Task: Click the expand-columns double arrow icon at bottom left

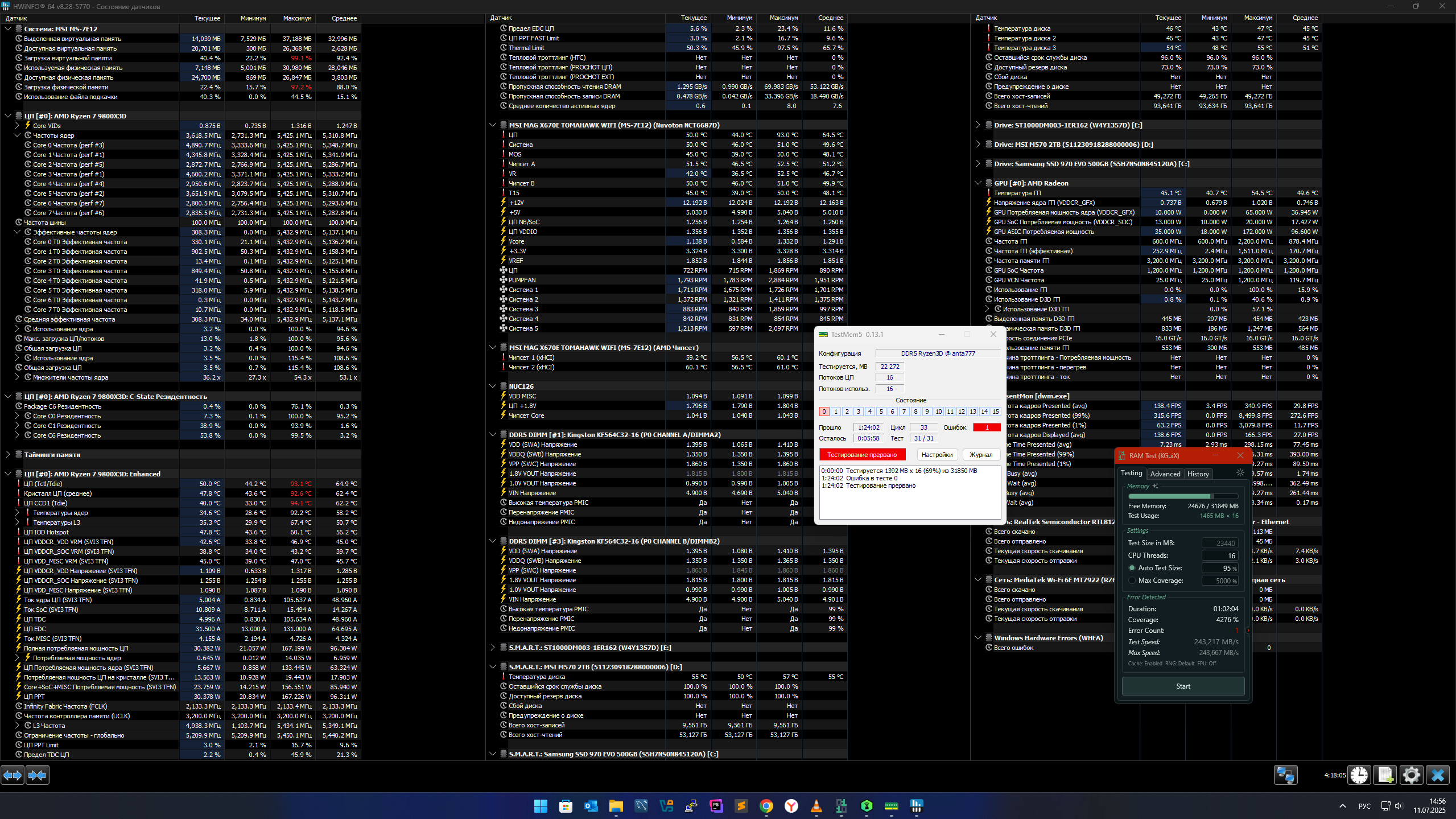Action: click(13, 775)
